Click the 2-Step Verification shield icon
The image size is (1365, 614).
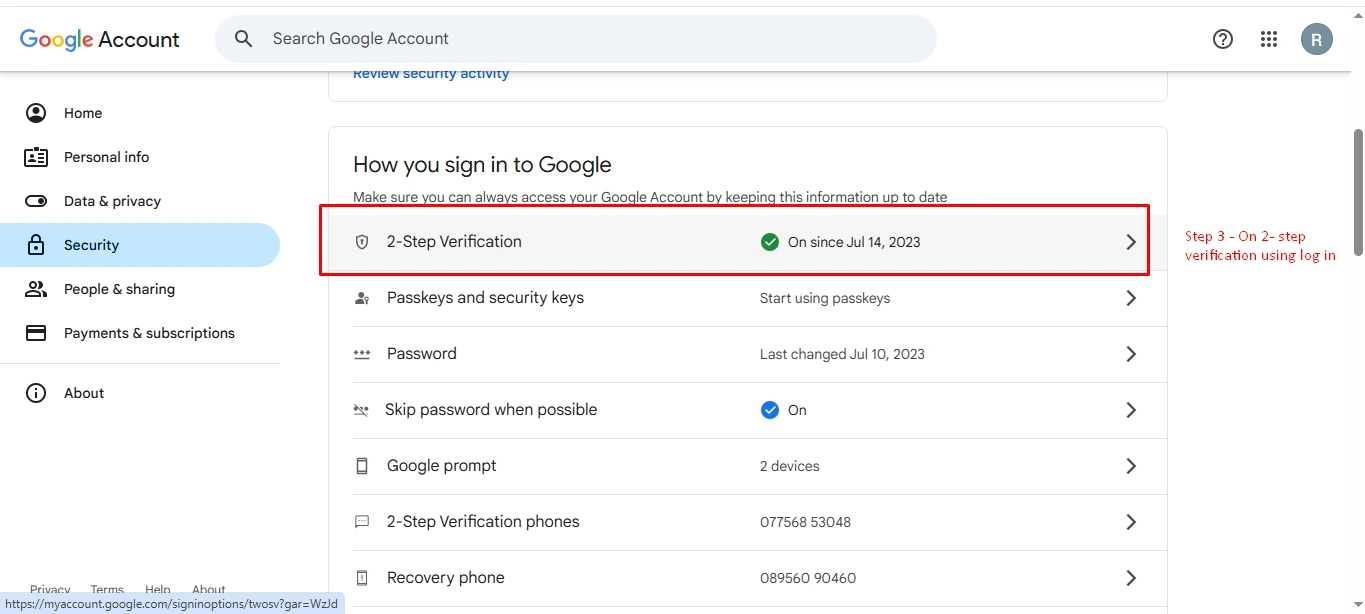(x=362, y=242)
